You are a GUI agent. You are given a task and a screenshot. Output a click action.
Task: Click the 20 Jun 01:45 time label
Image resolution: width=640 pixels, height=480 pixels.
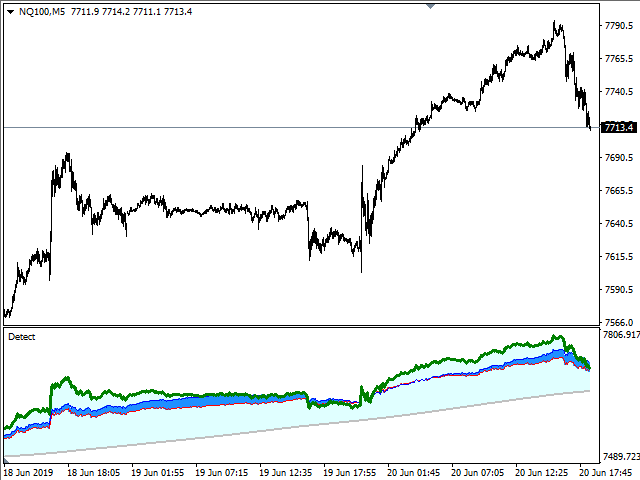pos(414,473)
